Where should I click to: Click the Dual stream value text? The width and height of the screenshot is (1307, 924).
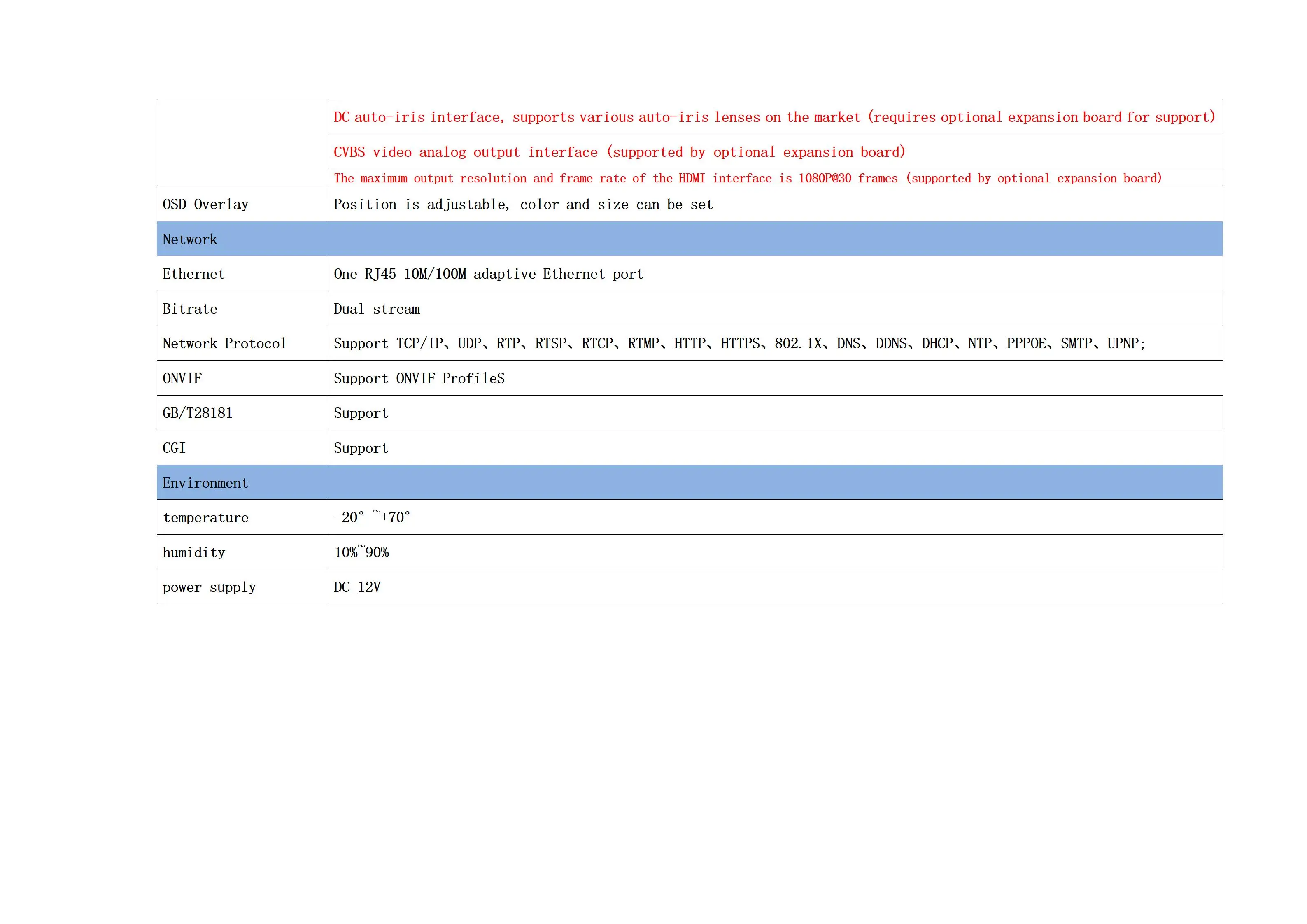[376, 309]
